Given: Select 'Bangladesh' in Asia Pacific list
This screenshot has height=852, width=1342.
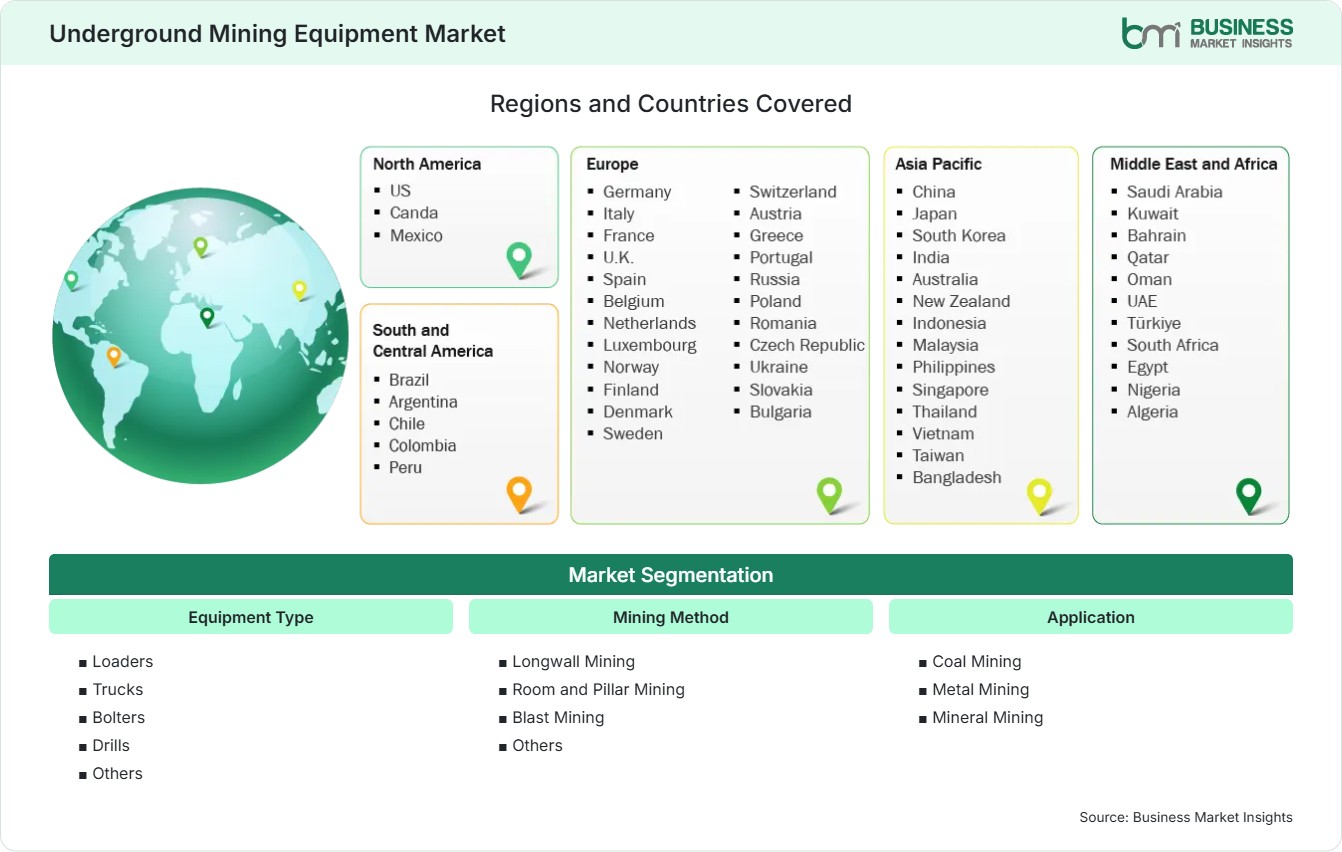Looking at the screenshot, I should (957, 478).
